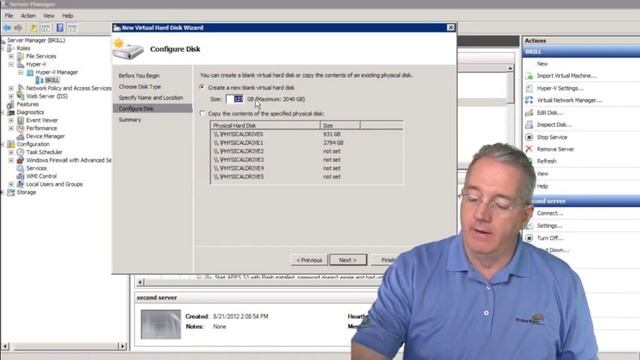The height and width of the screenshot is (360, 640).
Task: Click Help in the Actions pane
Action: (542, 186)
